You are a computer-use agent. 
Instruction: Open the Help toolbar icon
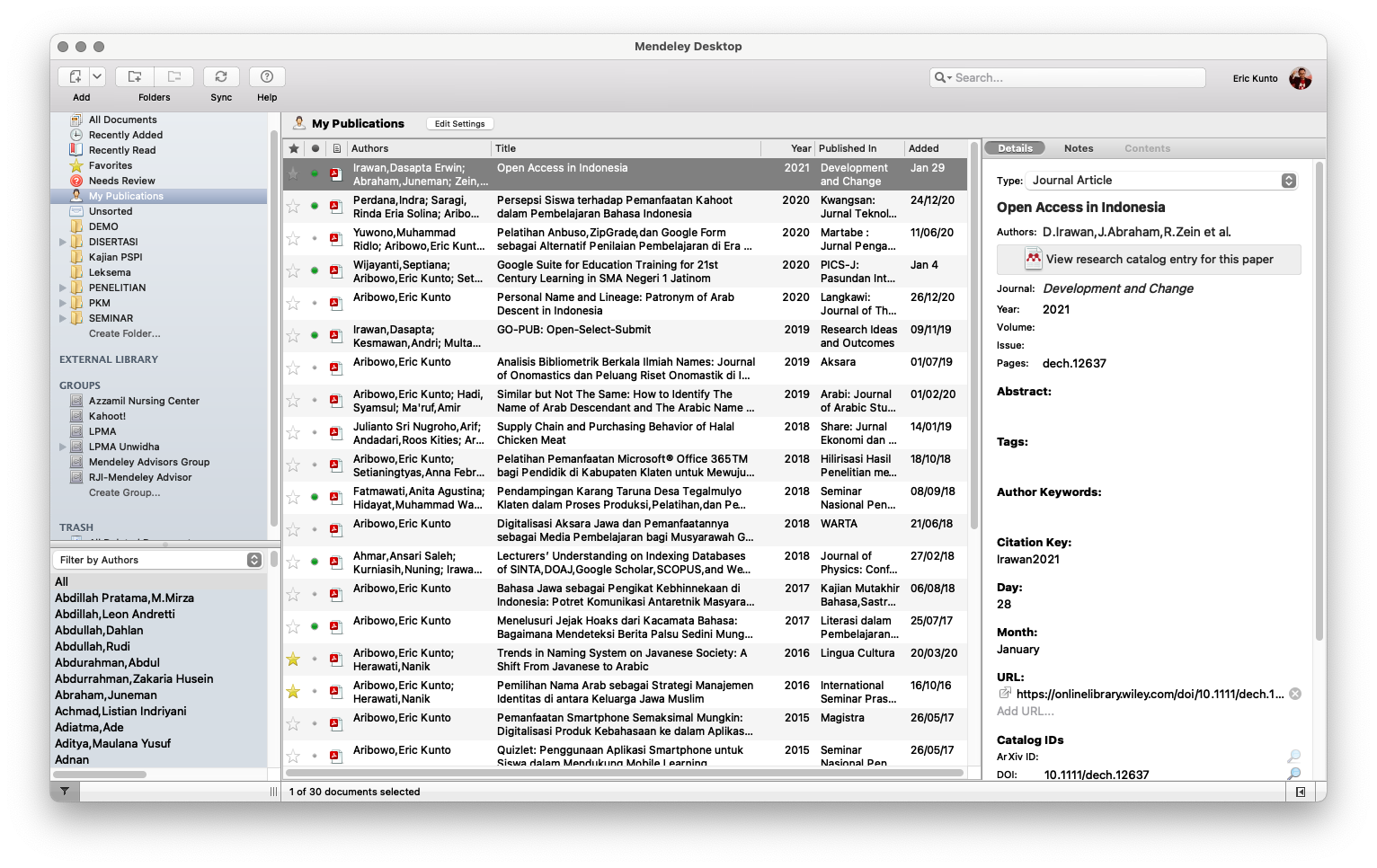[267, 77]
